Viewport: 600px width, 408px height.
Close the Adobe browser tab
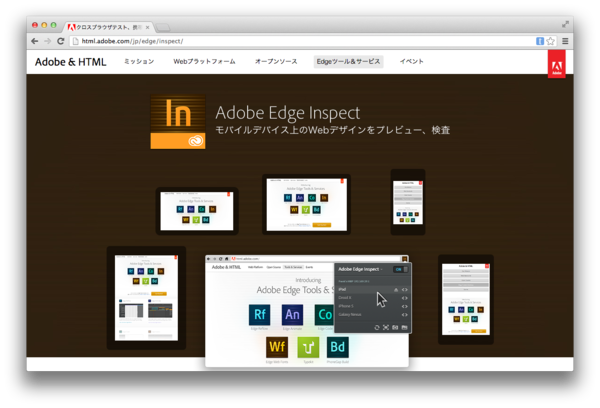point(147,27)
